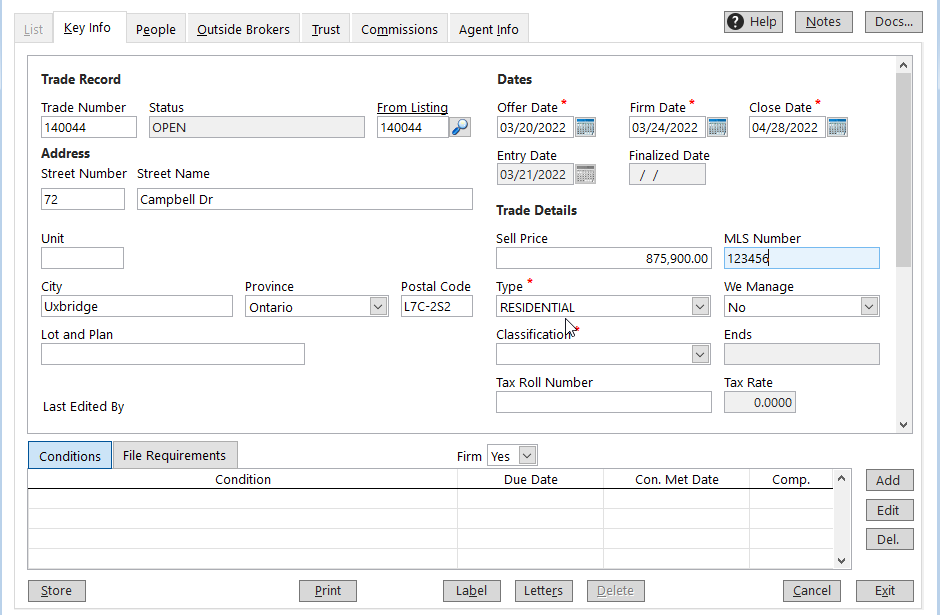Screen dimensions: 940x615
Task: Open the Close Date calendar picker
Action: [836, 127]
